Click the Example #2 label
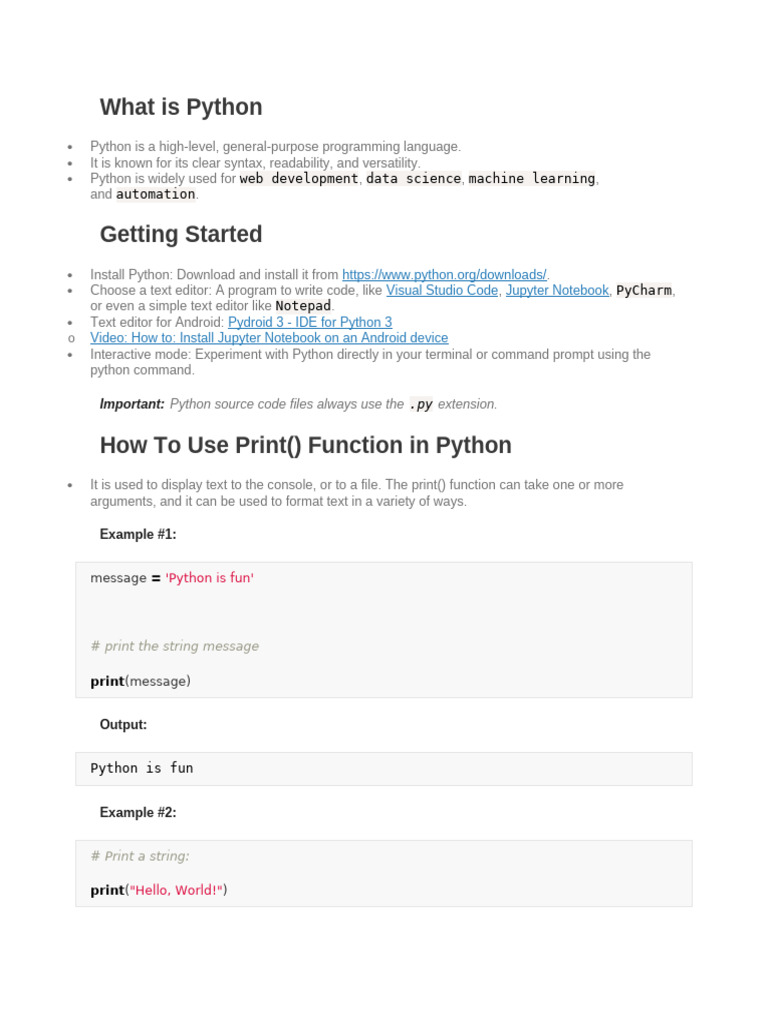The width and height of the screenshot is (768, 1024). point(138,812)
